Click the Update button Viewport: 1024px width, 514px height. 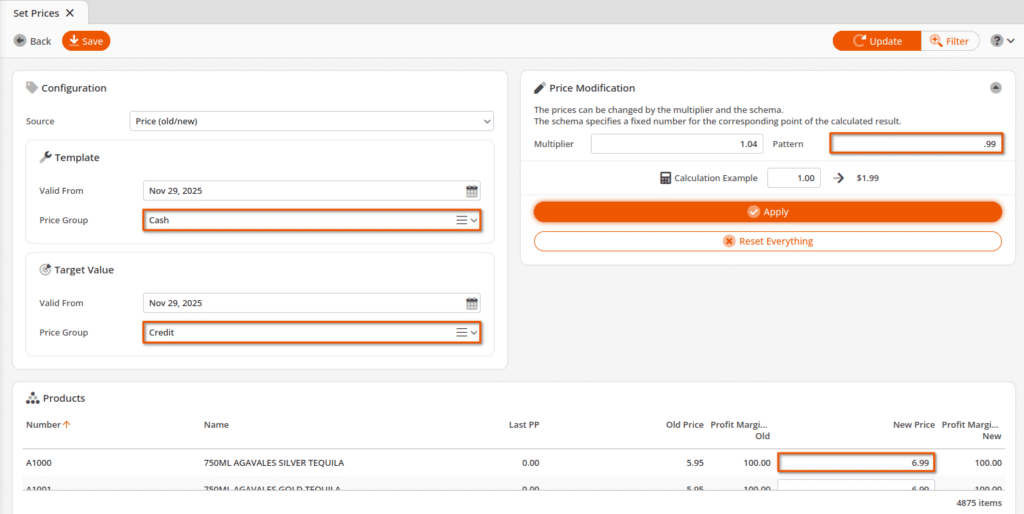click(x=876, y=41)
